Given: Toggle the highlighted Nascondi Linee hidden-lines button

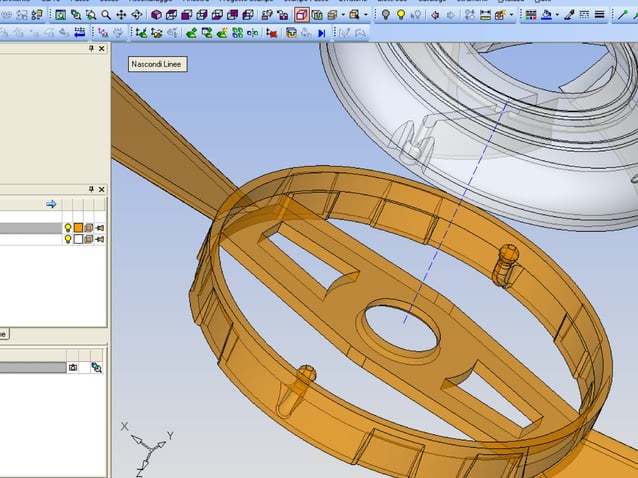Looking at the screenshot, I should point(302,15).
